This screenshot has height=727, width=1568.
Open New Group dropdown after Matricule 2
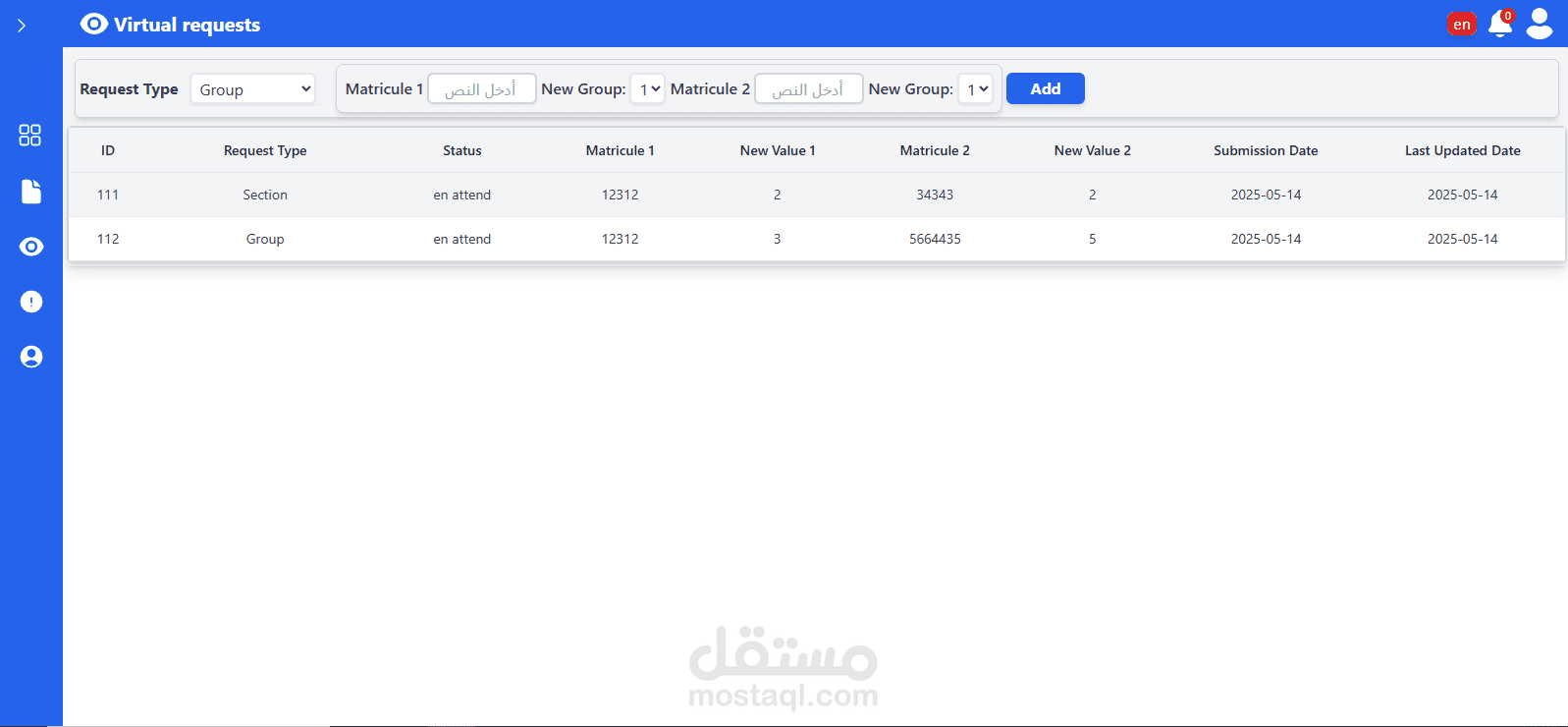(x=975, y=88)
